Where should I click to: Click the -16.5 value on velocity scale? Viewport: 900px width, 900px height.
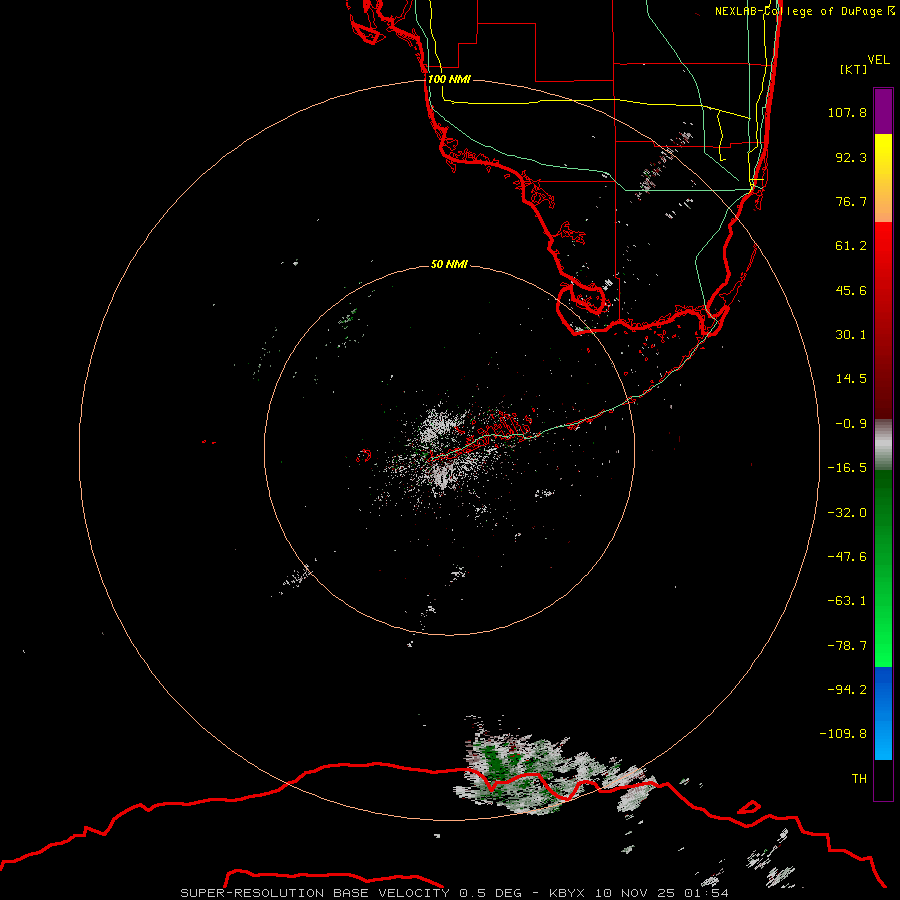(847, 468)
